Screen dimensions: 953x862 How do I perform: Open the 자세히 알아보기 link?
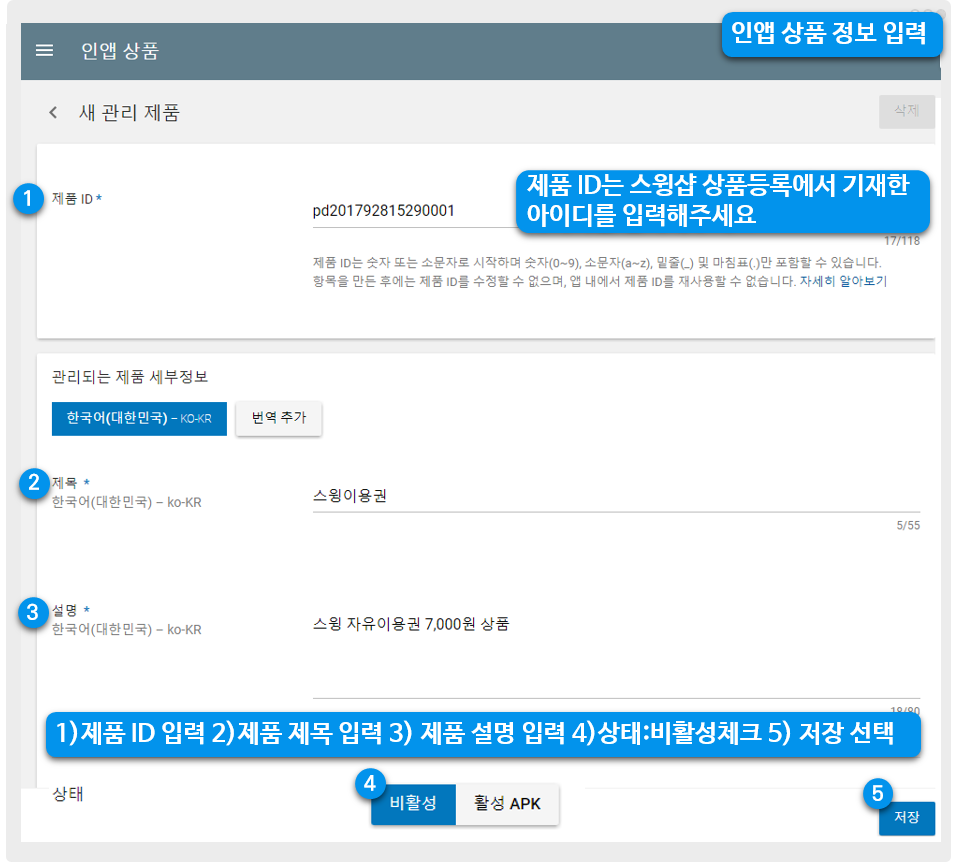842,282
